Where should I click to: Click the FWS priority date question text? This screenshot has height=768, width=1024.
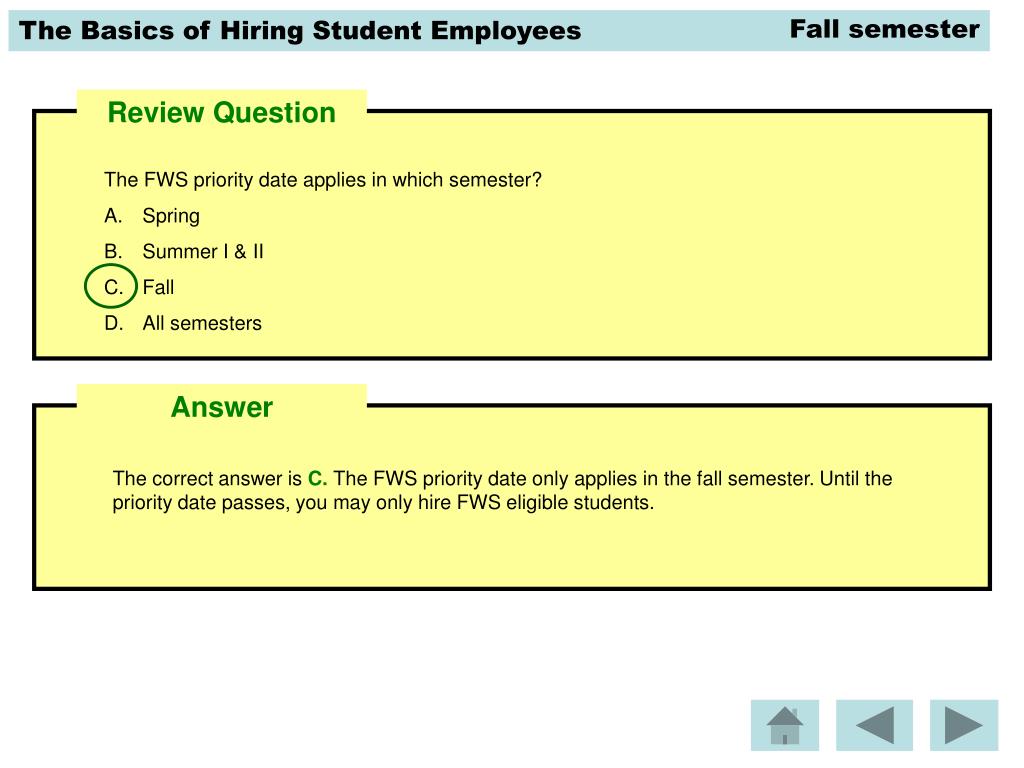click(323, 180)
